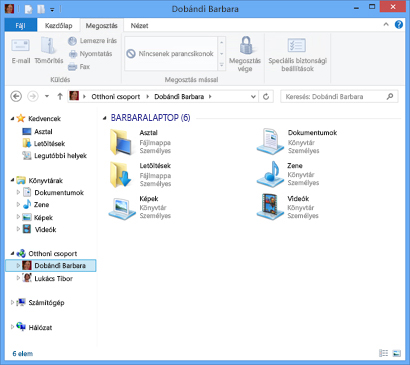Screen dimensions: 410x365
Task: Select Legutóbbi helyek in sidebar
Action: click(54, 156)
